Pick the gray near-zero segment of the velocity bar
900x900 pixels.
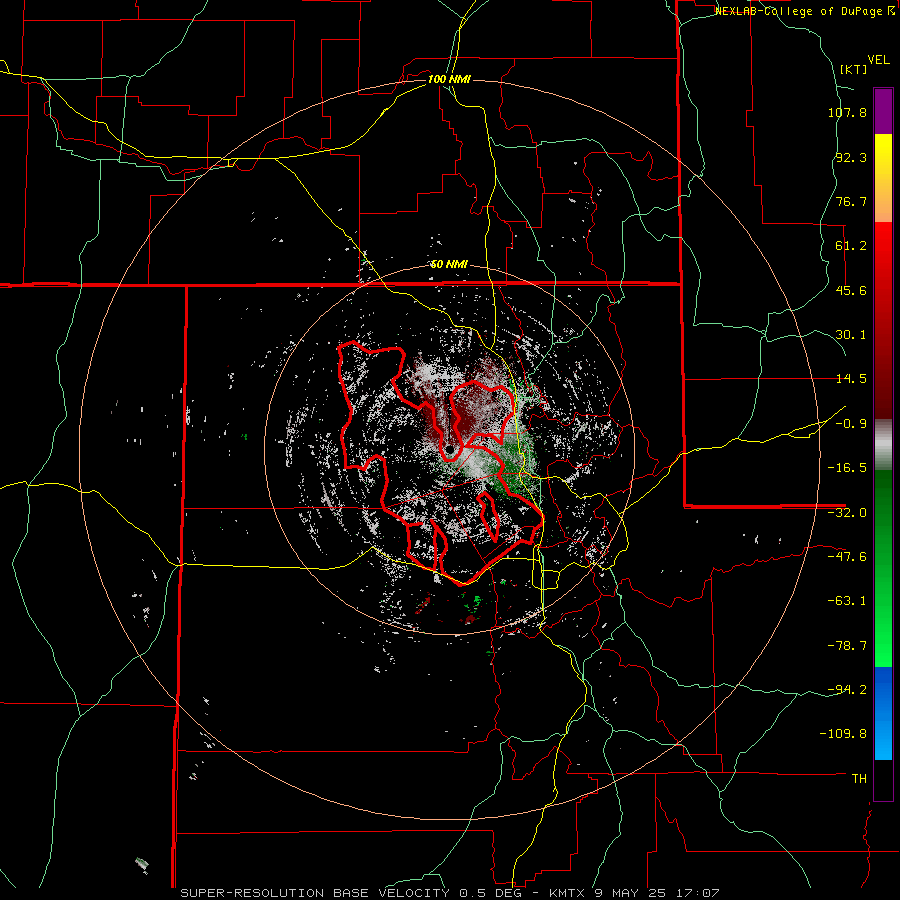[883, 445]
